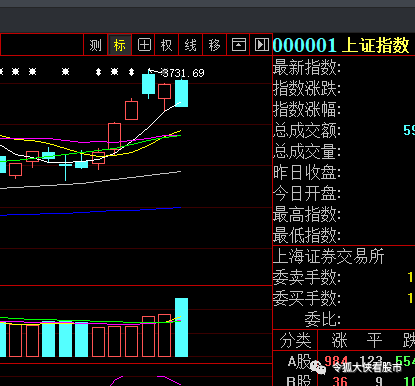The height and width of the screenshot is (386, 415).
Task: Click the tallest cyan volume bar
Action: point(181,327)
